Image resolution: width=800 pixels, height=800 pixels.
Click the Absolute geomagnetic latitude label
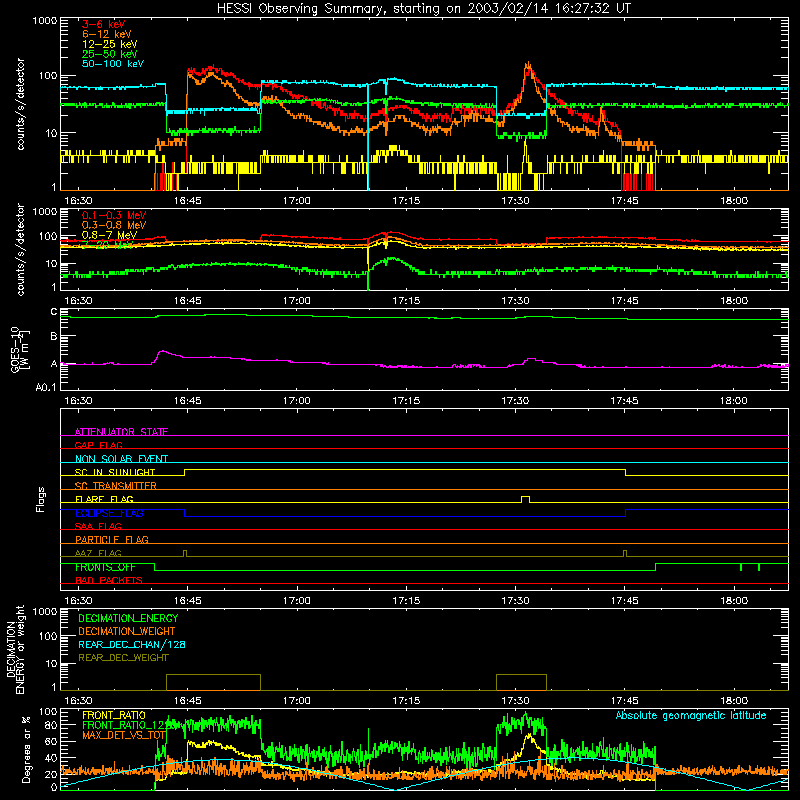click(691, 715)
